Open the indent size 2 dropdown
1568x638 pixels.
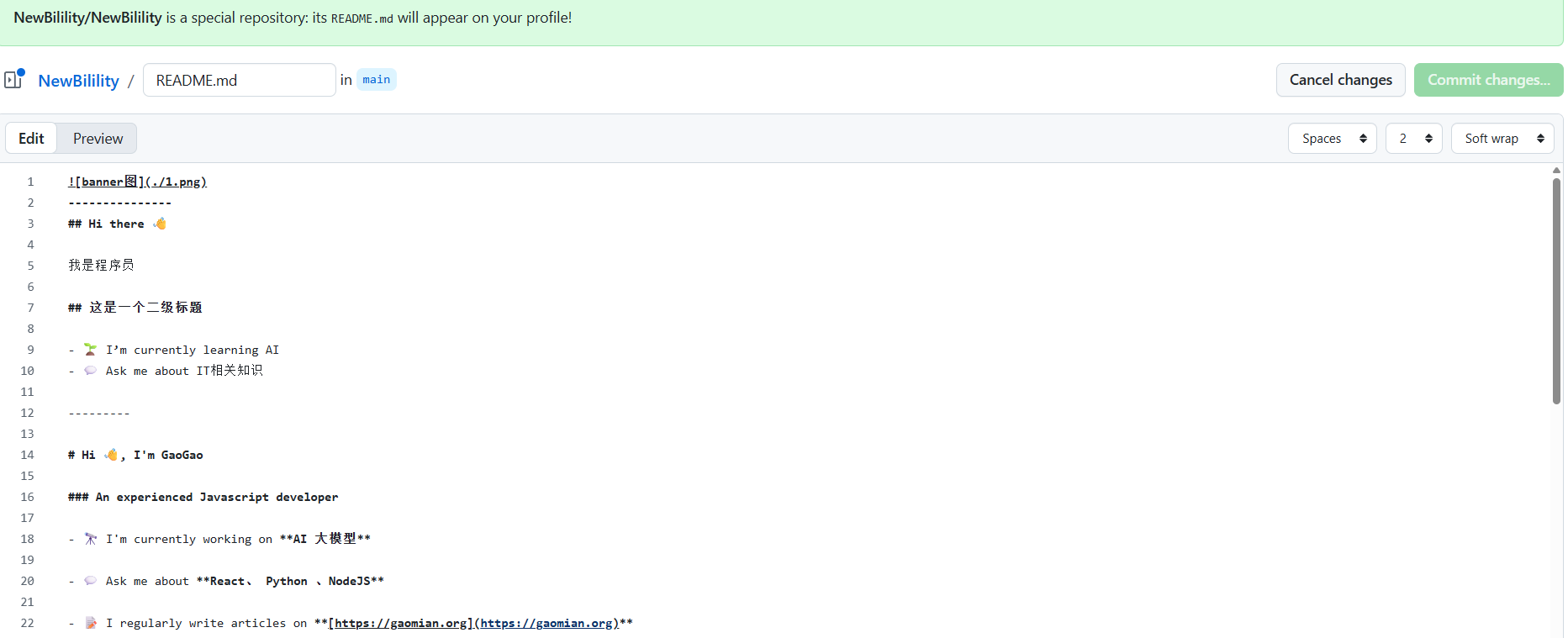pyautogui.click(x=1413, y=139)
